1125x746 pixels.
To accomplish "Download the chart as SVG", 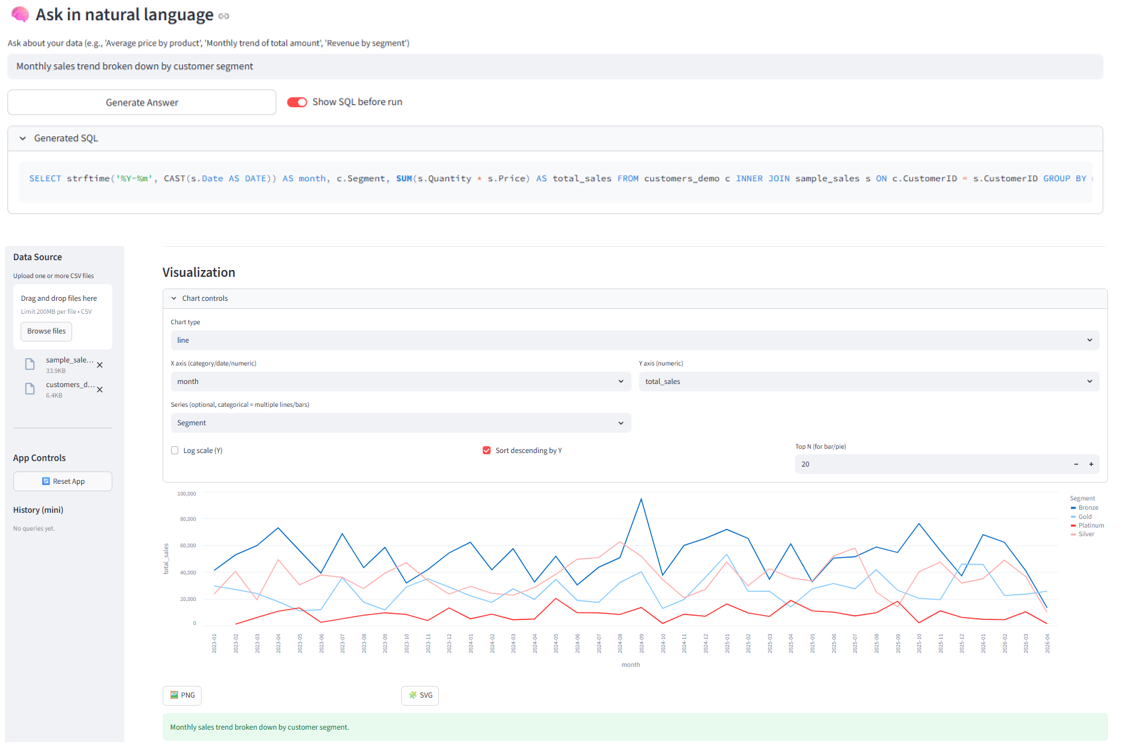I will pos(420,695).
